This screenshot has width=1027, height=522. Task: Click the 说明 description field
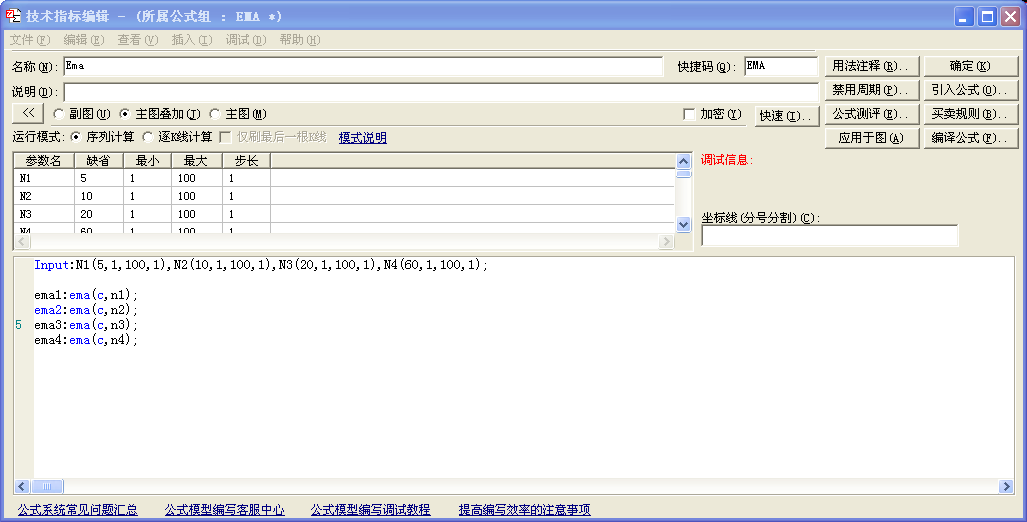[x=441, y=92]
